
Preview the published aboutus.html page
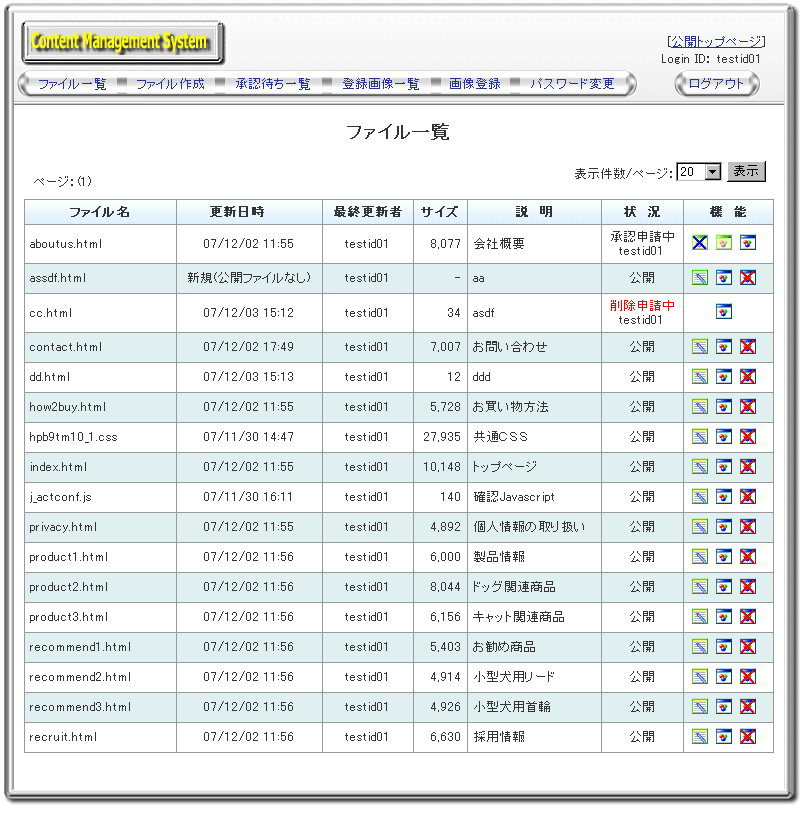(748, 243)
